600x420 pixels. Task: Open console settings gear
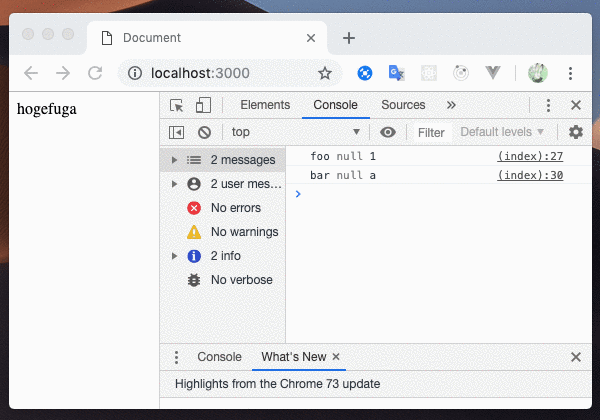(576, 132)
